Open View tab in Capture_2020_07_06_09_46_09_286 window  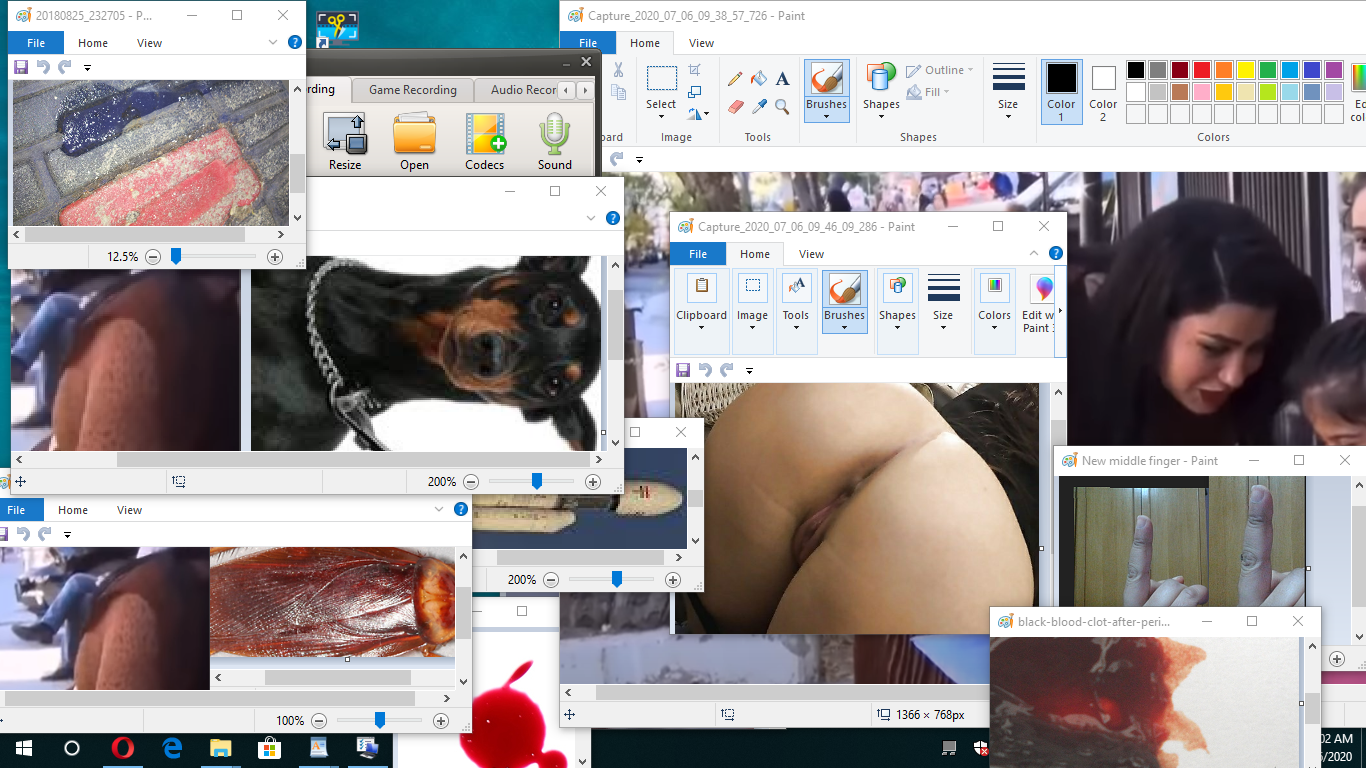point(811,254)
